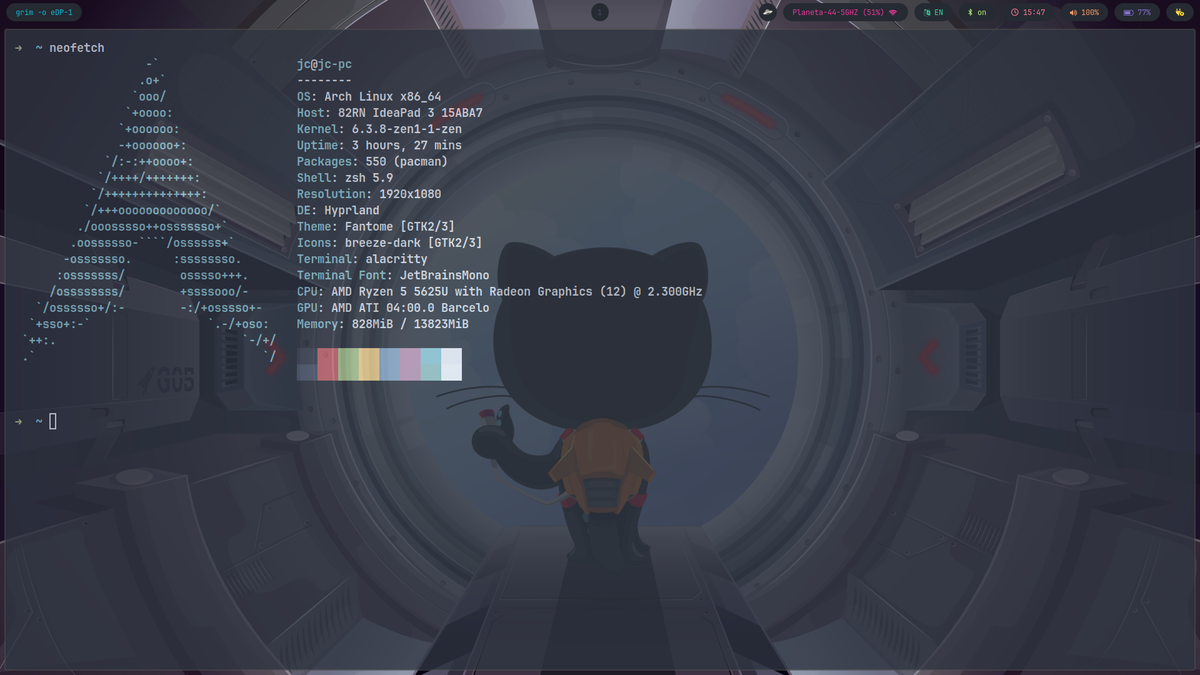
Task: Click the 'Packages: 550 (pacman)' line
Action: click(373, 161)
